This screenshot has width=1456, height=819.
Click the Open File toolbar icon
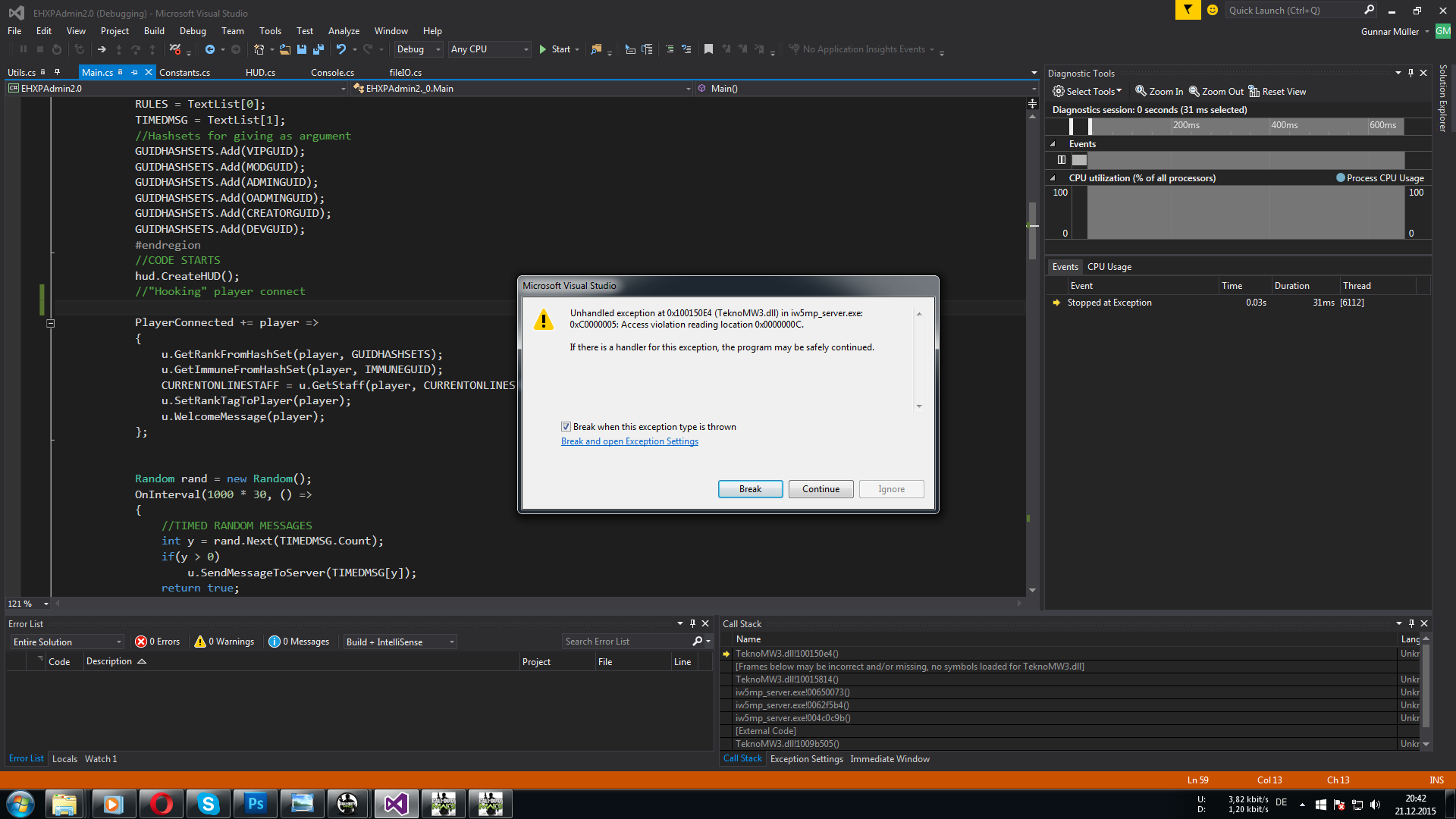[x=285, y=49]
